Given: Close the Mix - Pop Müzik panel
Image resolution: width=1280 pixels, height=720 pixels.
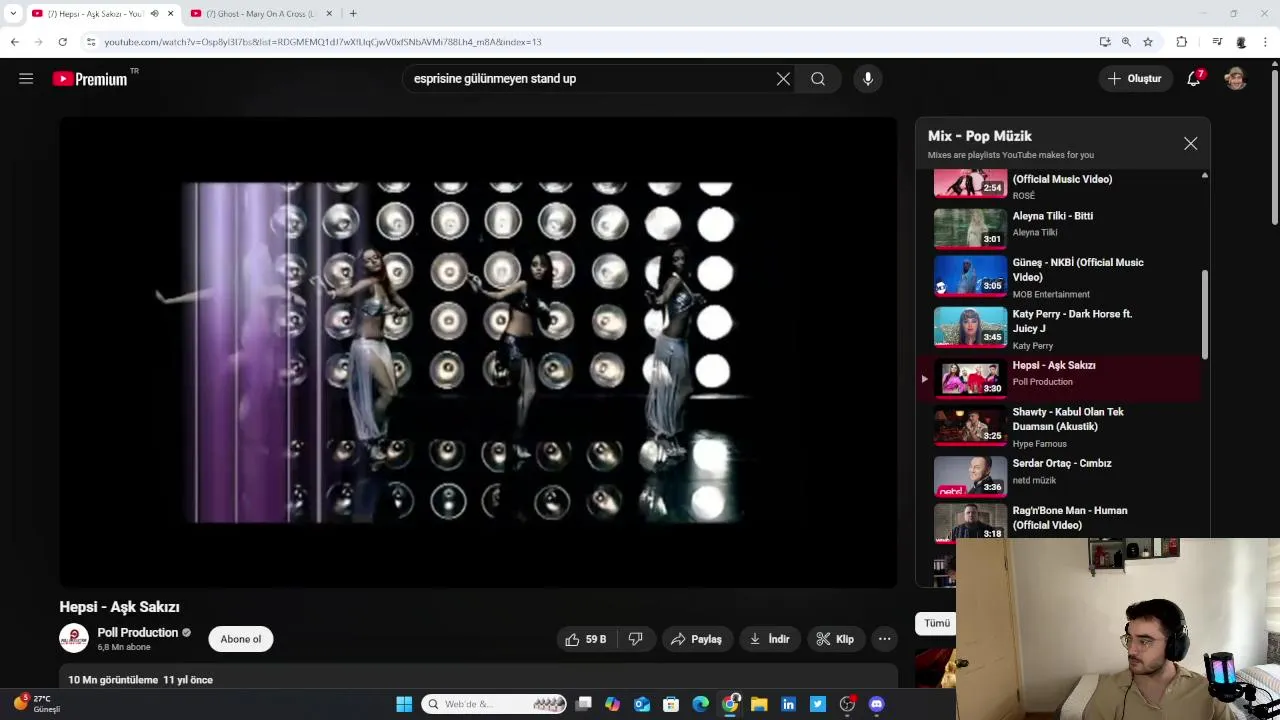Looking at the screenshot, I should pyautogui.click(x=1190, y=144).
